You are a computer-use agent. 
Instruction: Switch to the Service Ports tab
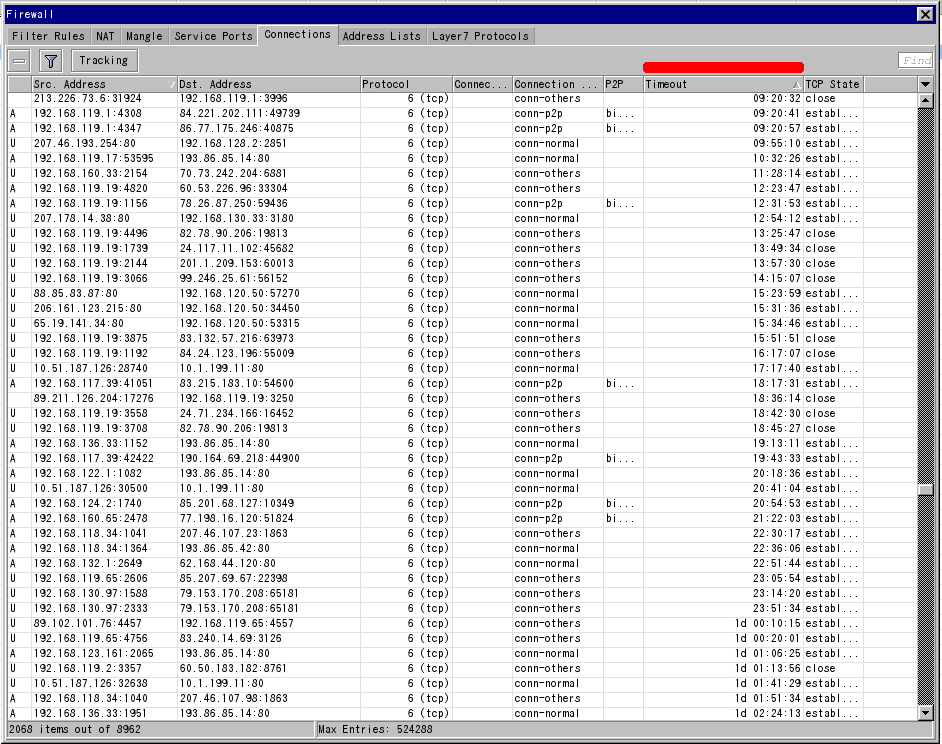(213, 35)
